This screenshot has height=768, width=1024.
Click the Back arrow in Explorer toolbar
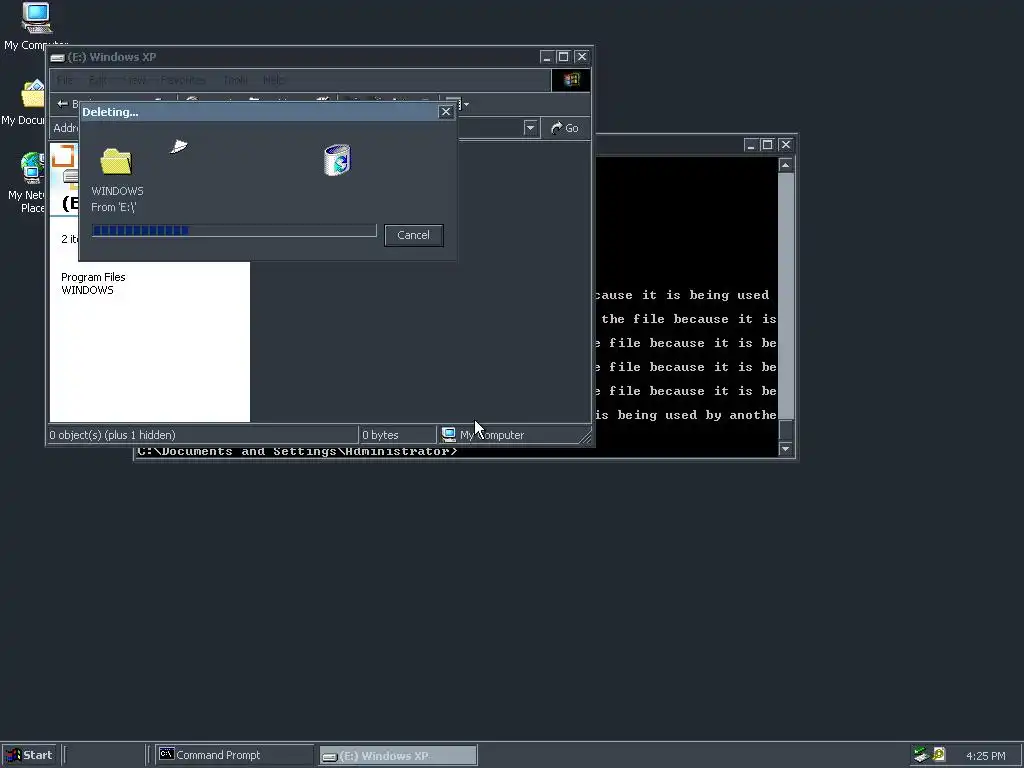[63, 104]
